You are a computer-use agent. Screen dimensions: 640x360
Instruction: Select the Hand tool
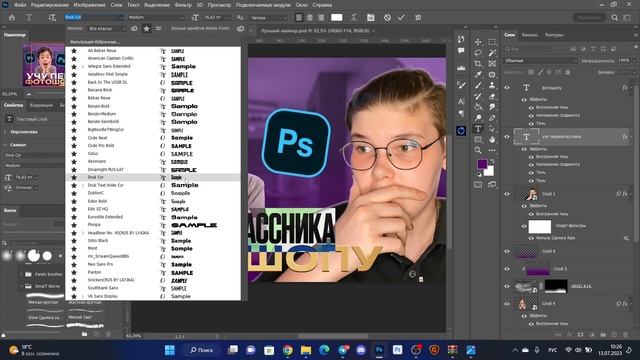click(x=492, y=140)
